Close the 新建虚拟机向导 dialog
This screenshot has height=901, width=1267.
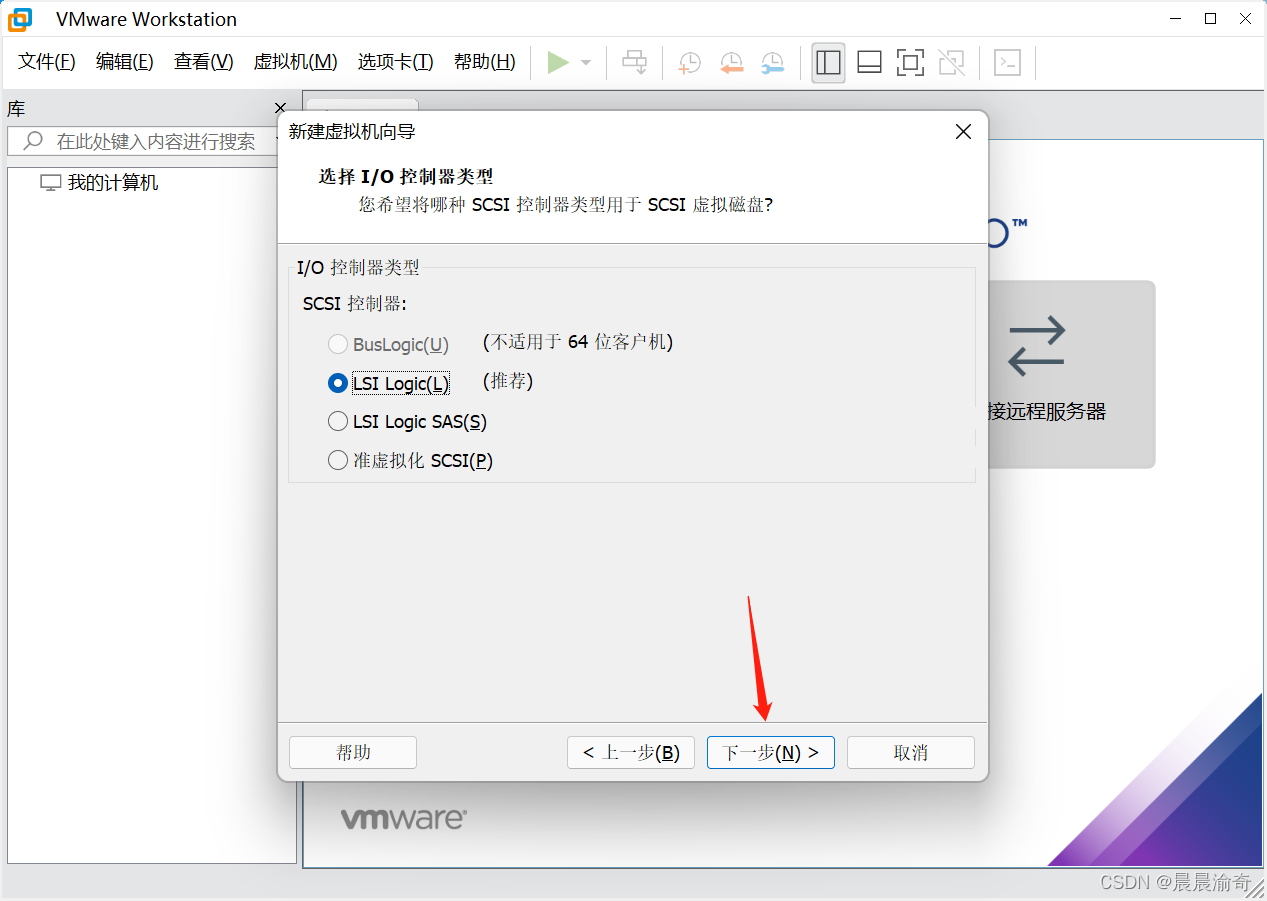(963, 132)
